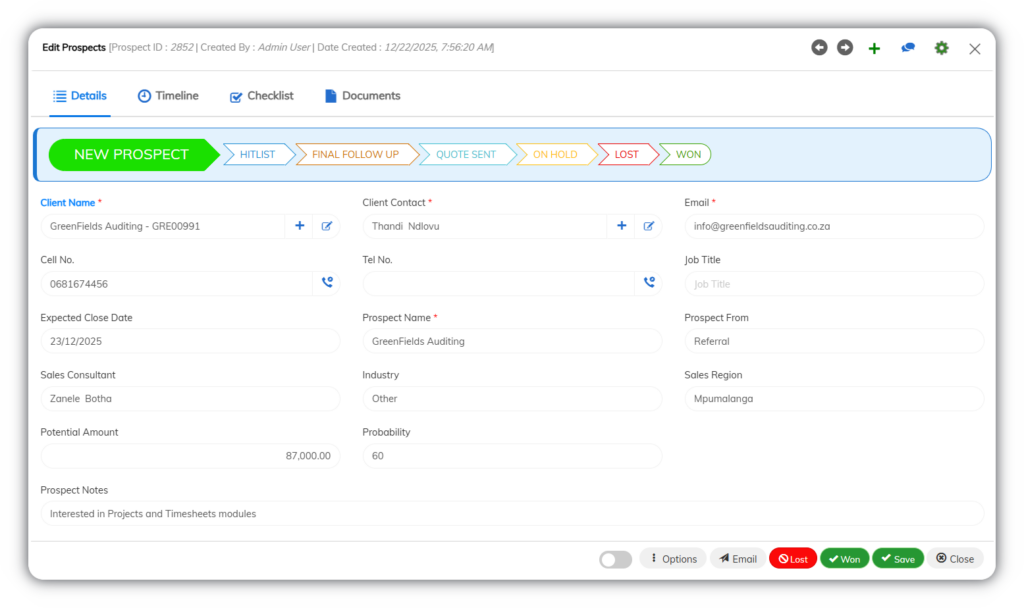1024x608 pixels.
Task: Set stage to ON HOLD
Action: [555, 155]
